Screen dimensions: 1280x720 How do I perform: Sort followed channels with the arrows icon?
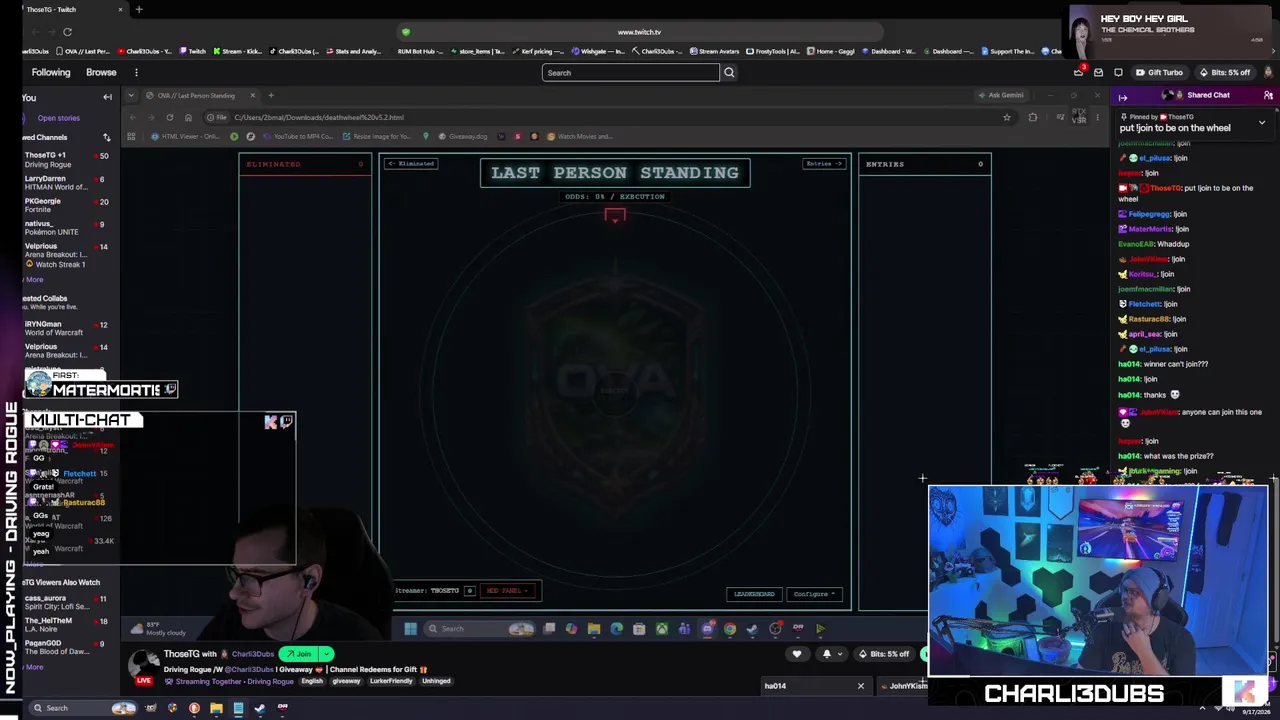[106, 137]
